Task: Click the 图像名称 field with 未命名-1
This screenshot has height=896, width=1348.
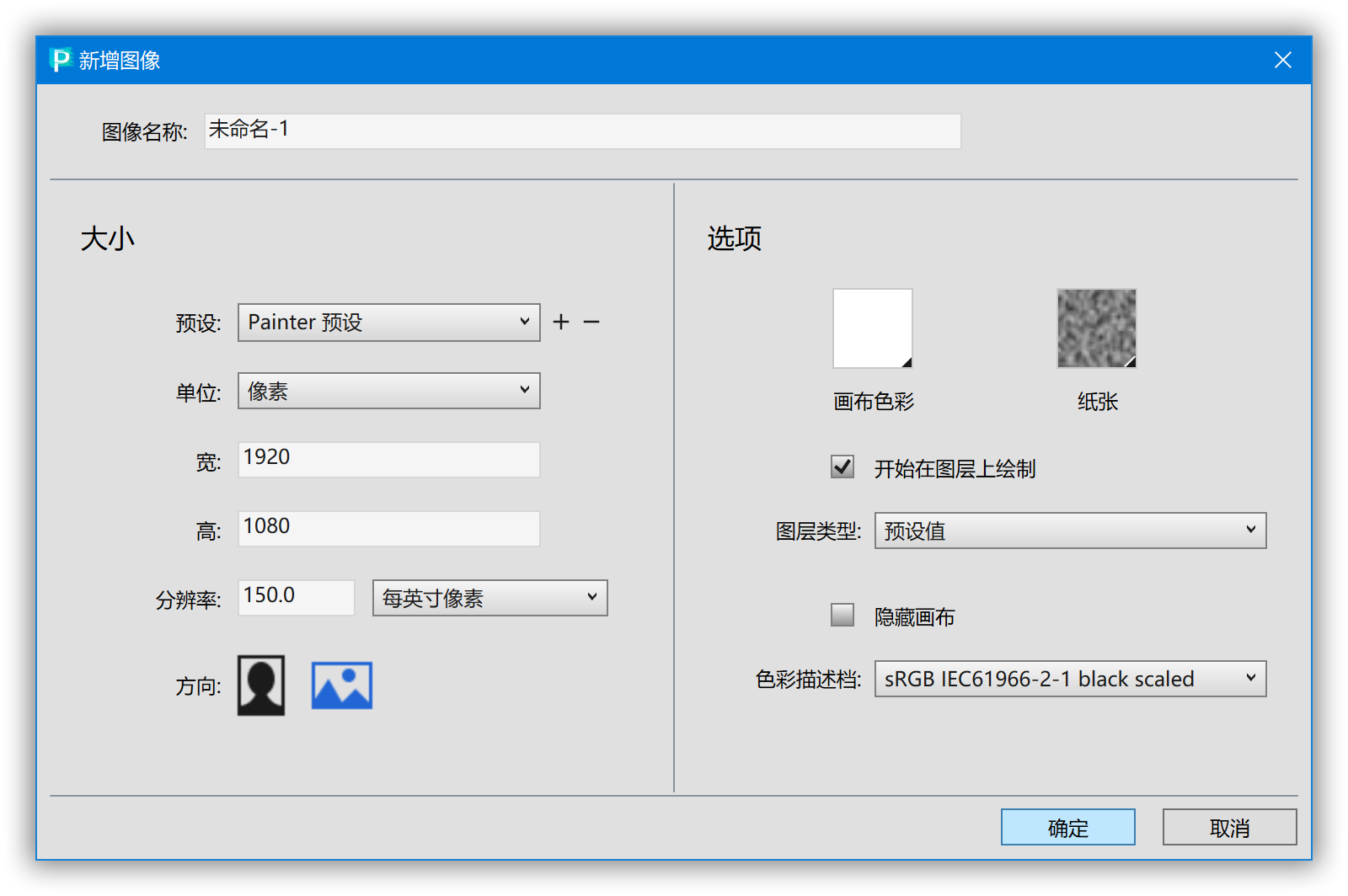Action: click(x=583, y=131)
